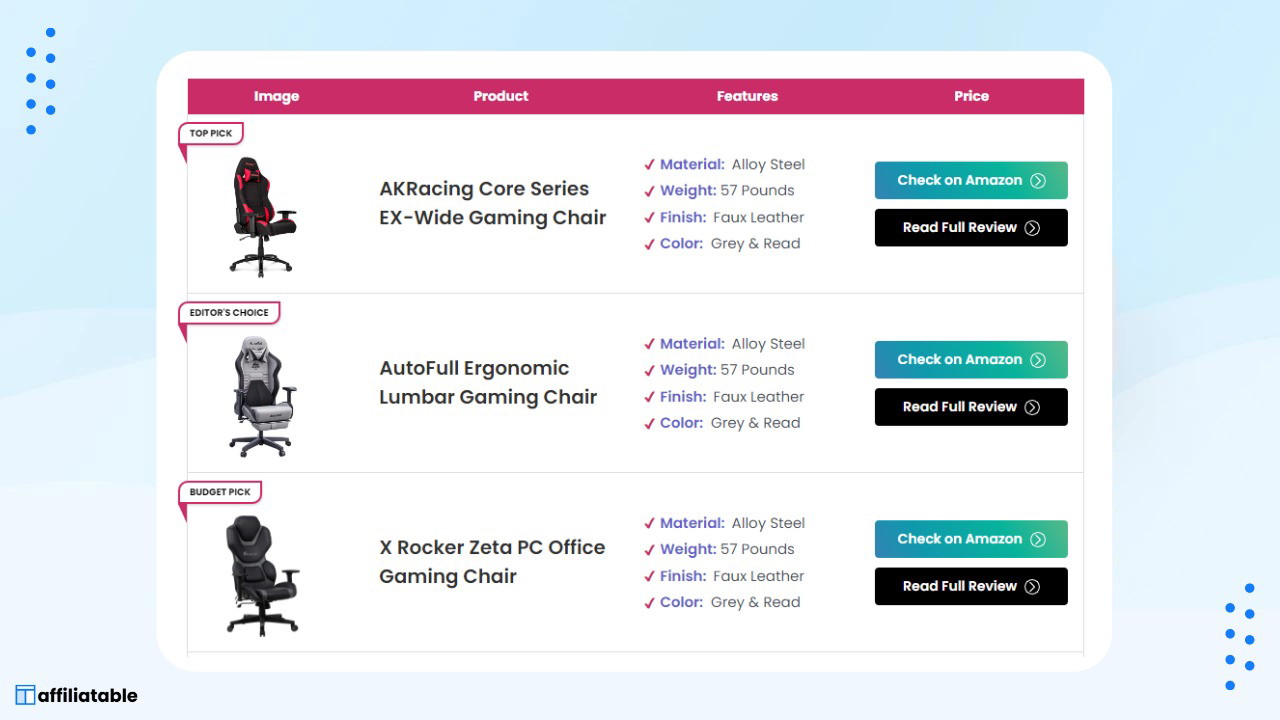Open Read Full Review for AKRacing chair
The height and width of the screenshot is (720, 1280).
971,228
